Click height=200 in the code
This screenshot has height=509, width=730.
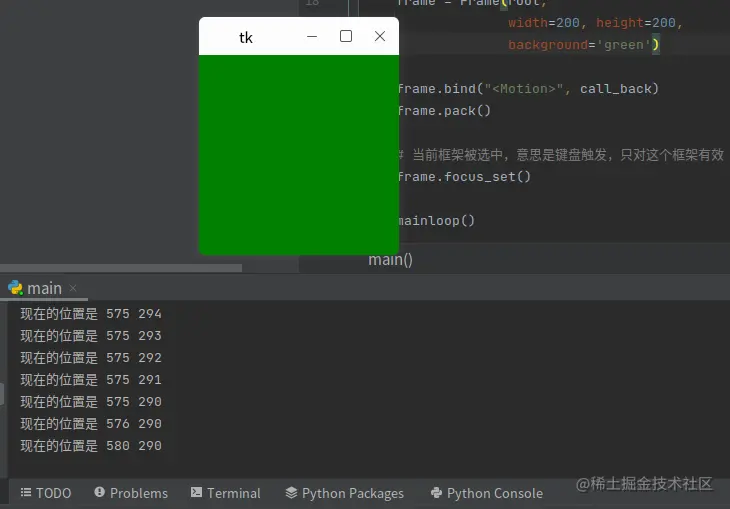coord(635,23)
